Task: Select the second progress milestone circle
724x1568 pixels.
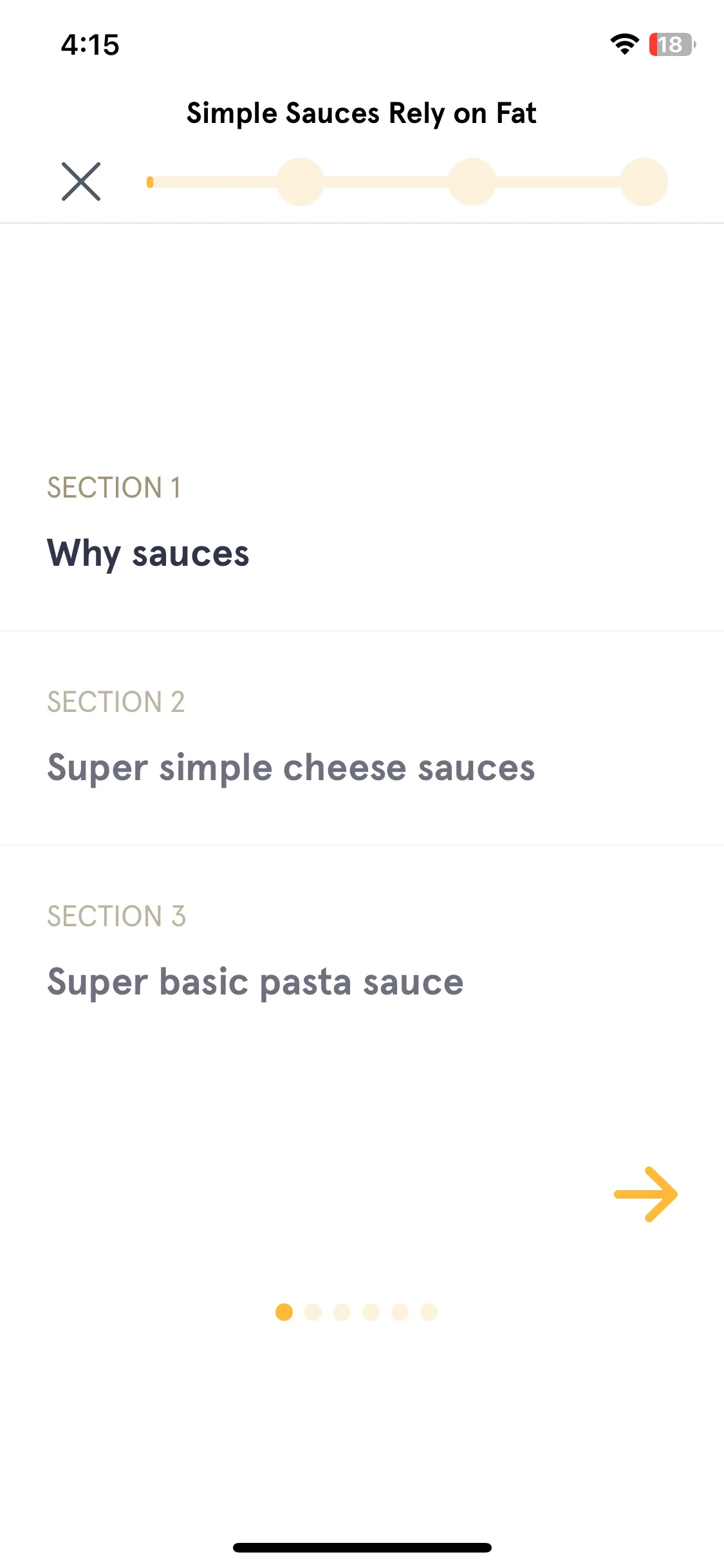Action: click(472, 182)
